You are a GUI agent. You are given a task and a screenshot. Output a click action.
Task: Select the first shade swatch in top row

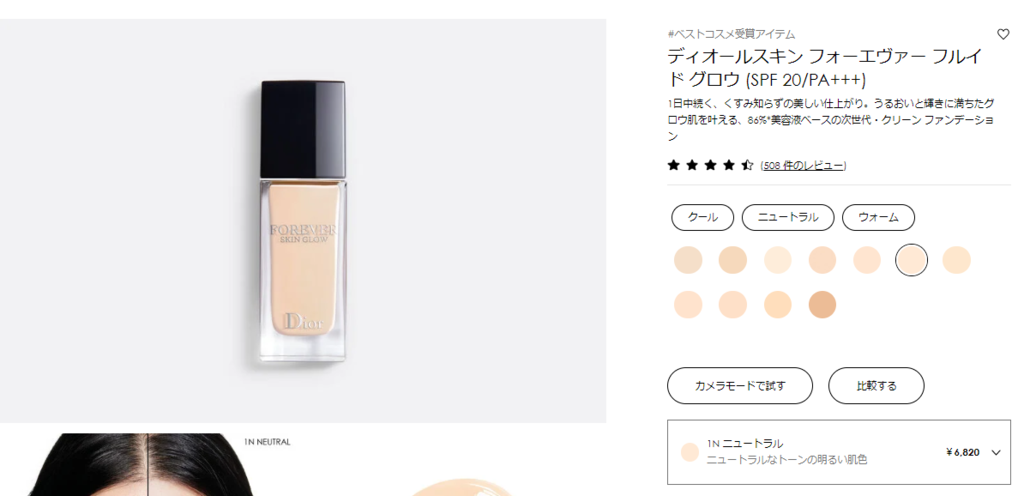click(688, 260)
